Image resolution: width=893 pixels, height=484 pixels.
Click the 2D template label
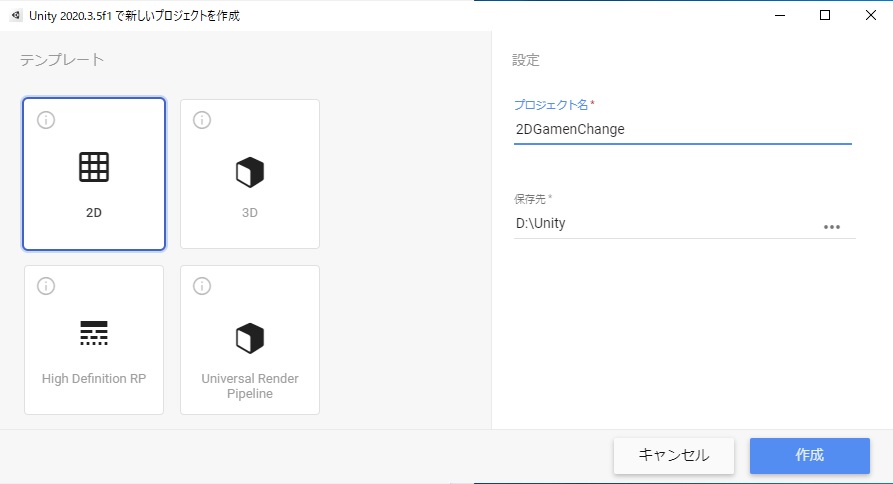click(x=94, y=213)
